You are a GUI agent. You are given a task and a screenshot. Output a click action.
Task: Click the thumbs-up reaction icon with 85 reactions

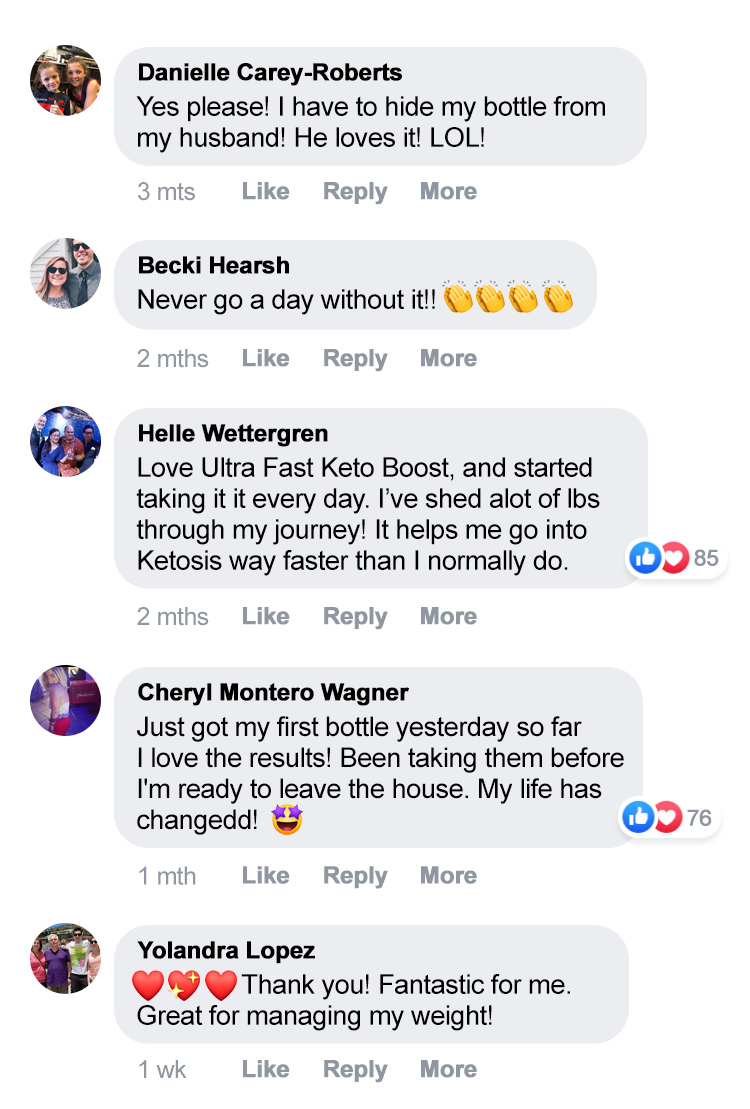[645, 558]
